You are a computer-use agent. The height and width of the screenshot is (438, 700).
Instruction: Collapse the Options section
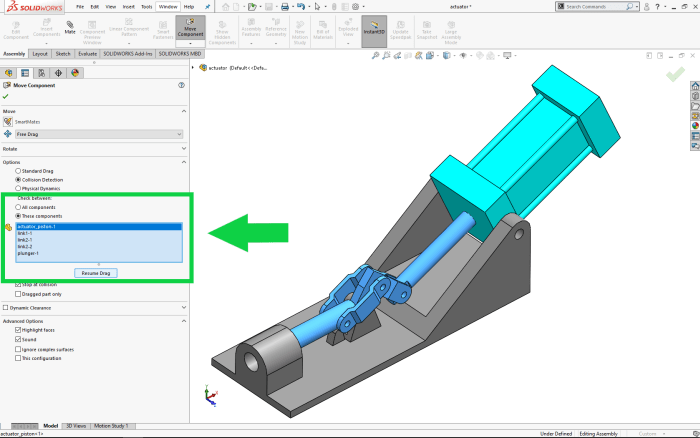coord(184,162)
